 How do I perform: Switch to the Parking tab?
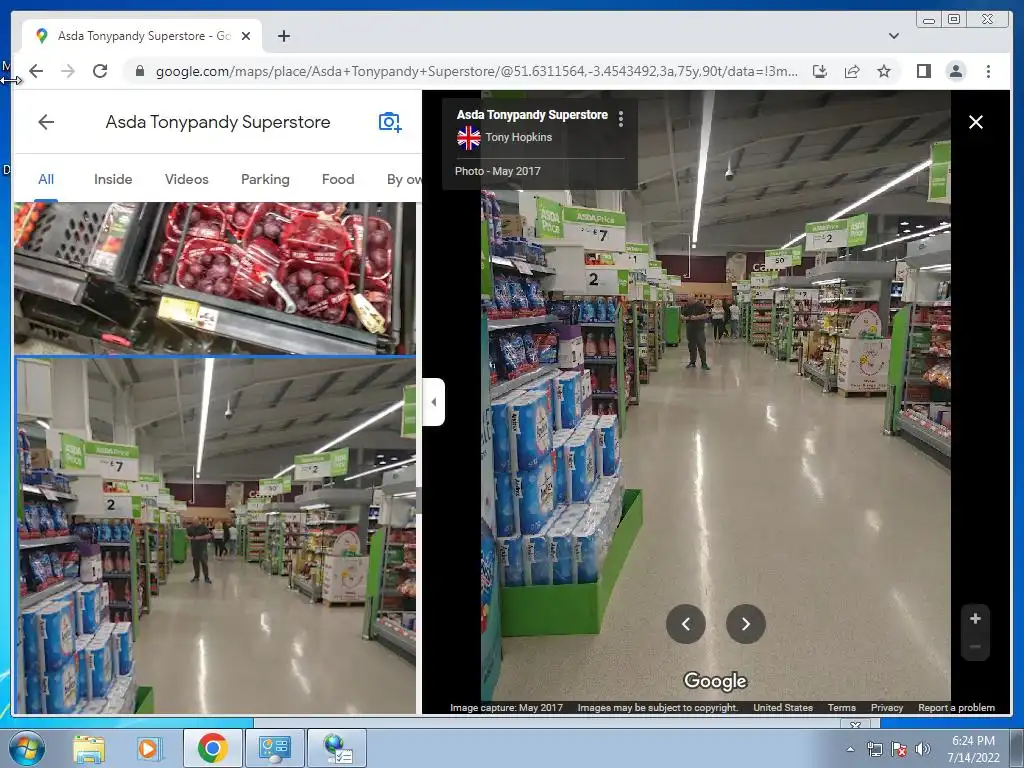point(265,179)
